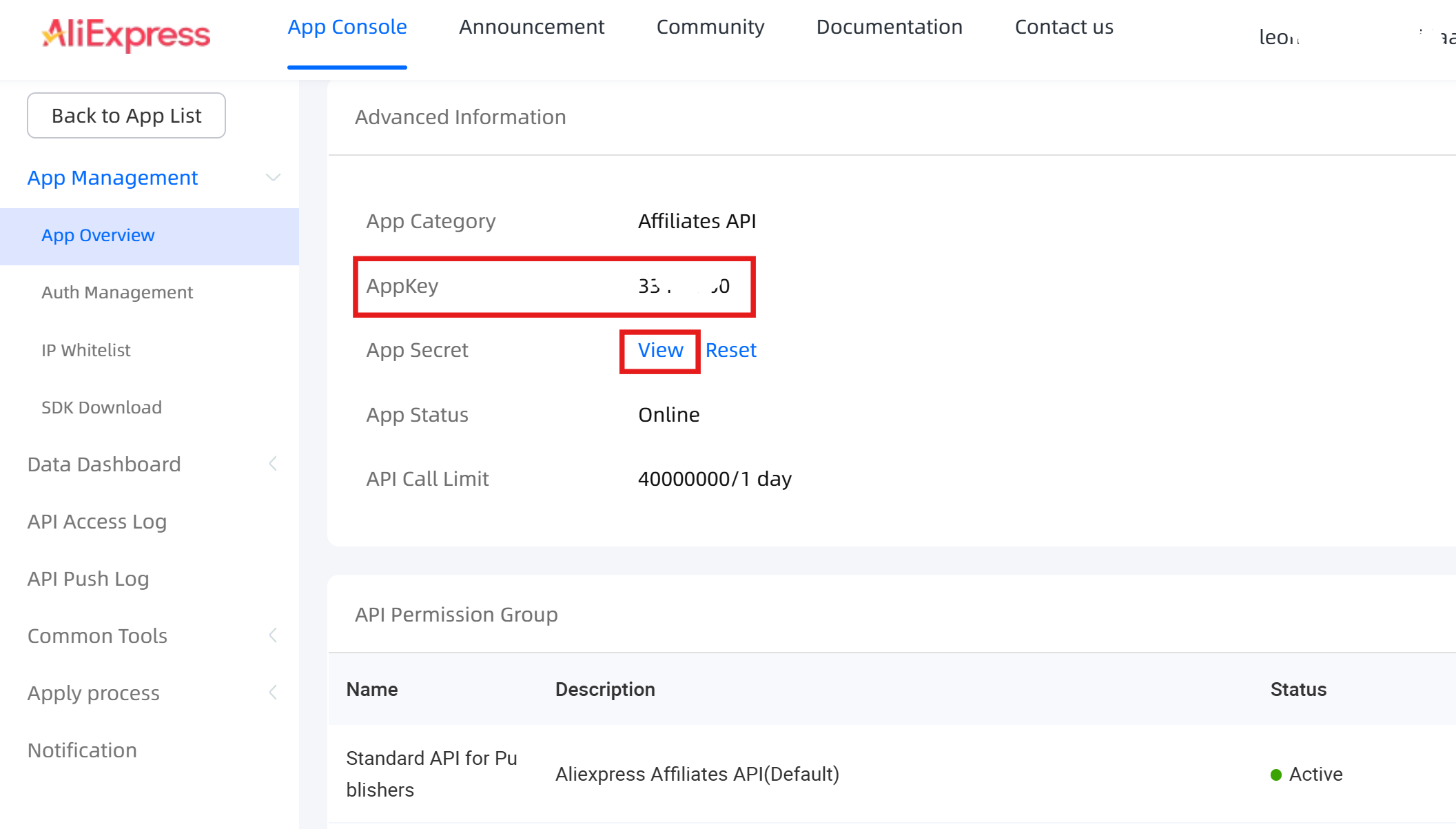Collapse the App Management section chevron
The image size is (1456, 829).
pyautogui.click(x=273, y=178)
